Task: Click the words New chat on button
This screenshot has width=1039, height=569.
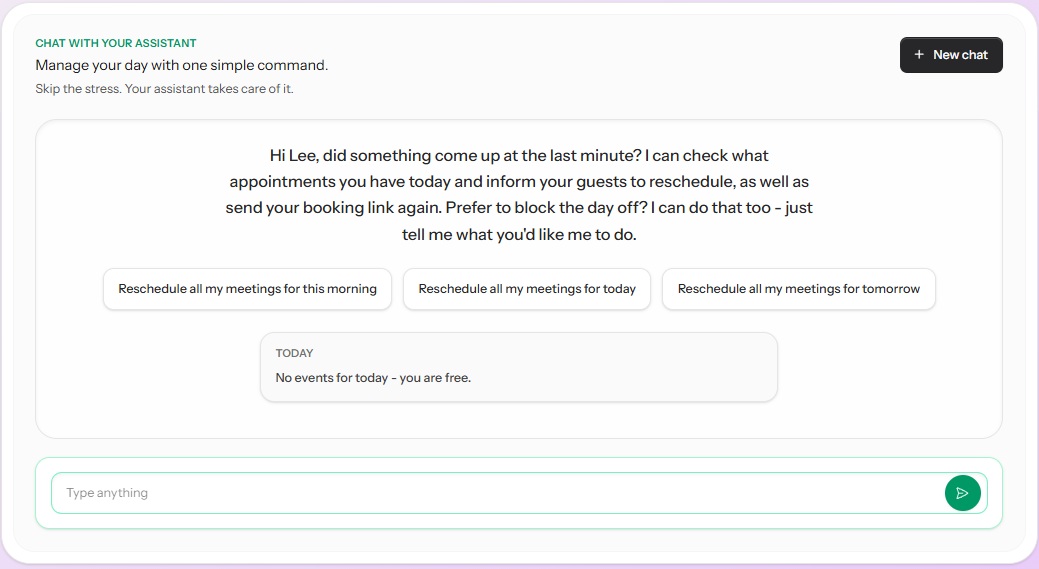Action: (x=960, y=55)
